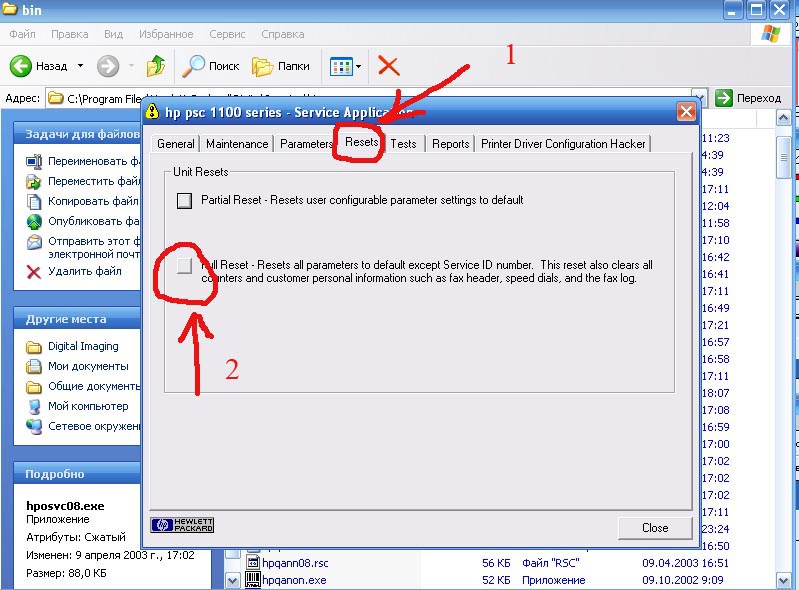The width and height of the screenshot is (799, 590).
Task: Click the Explorer scrollbar down arrow at bottom right
Action: [x=784, y=580]
